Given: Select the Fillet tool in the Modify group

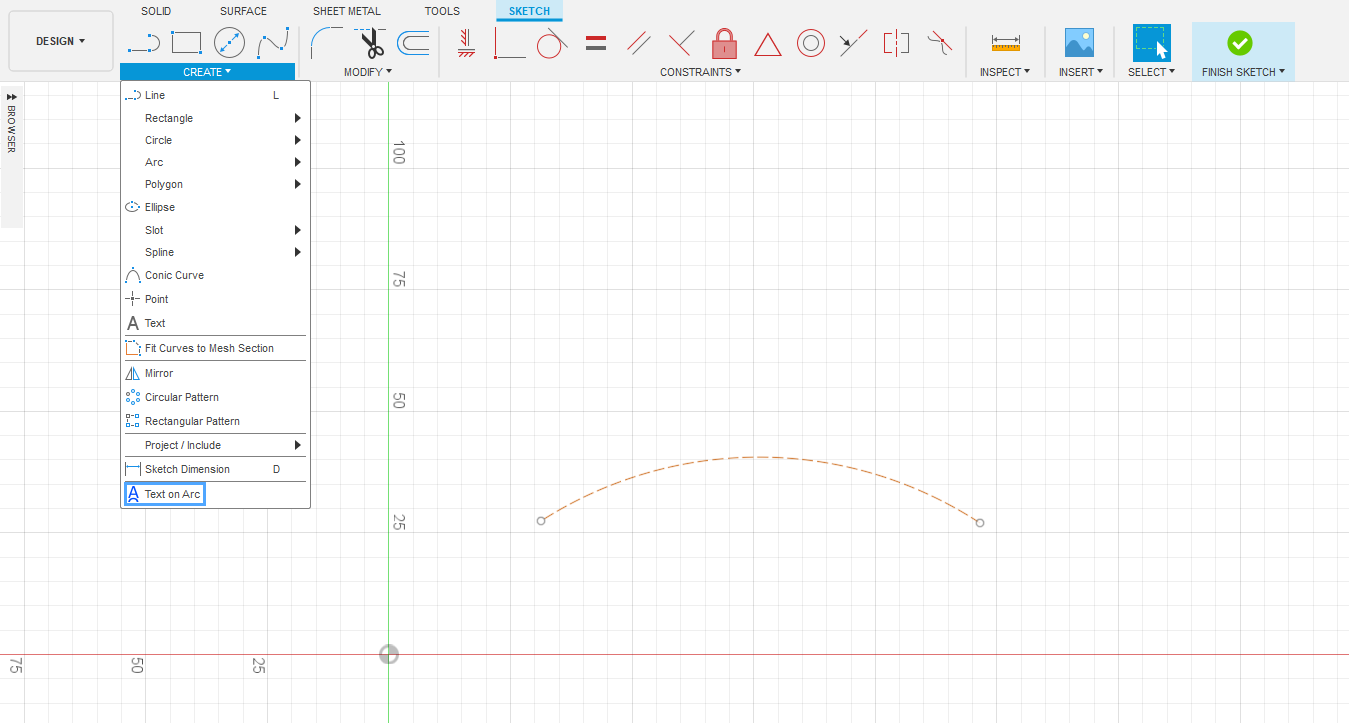Looking at the screenshot, I should point(326,43).
